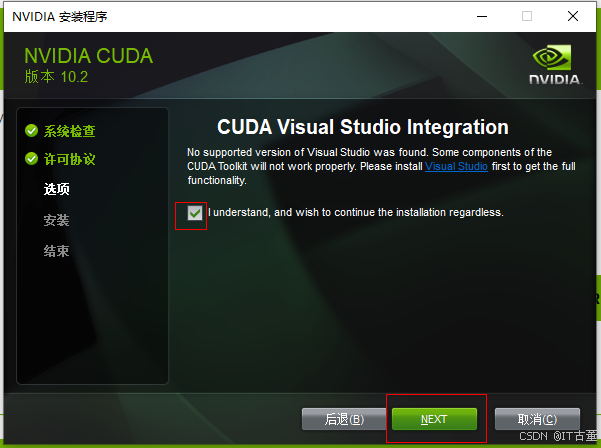Click the CUDA Visual Studio Integration heading
The width and height of the screenshot is (601, 448).
click(363, 127)
